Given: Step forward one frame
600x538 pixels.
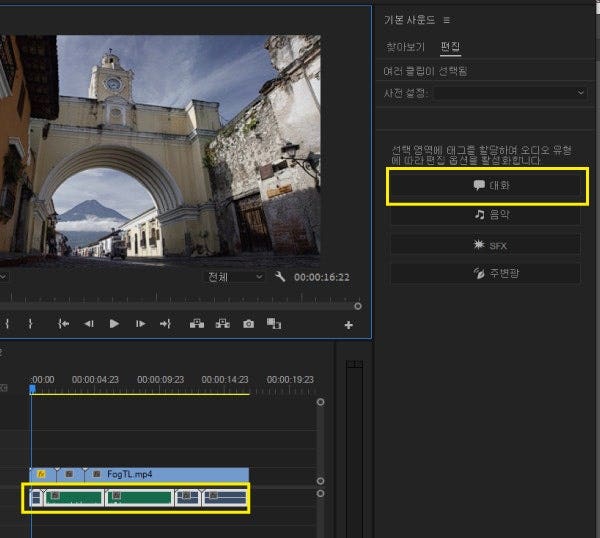Looking at the screenshot, I should tap(140, 324).
